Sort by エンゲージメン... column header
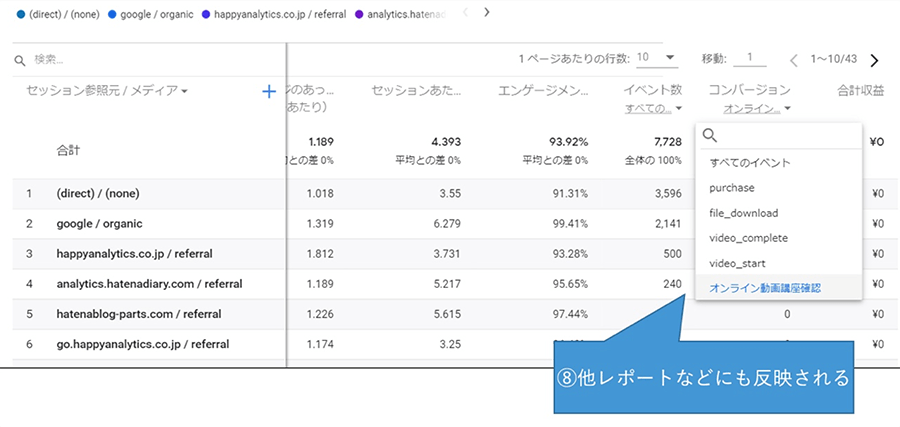 [x=543, y=90]
